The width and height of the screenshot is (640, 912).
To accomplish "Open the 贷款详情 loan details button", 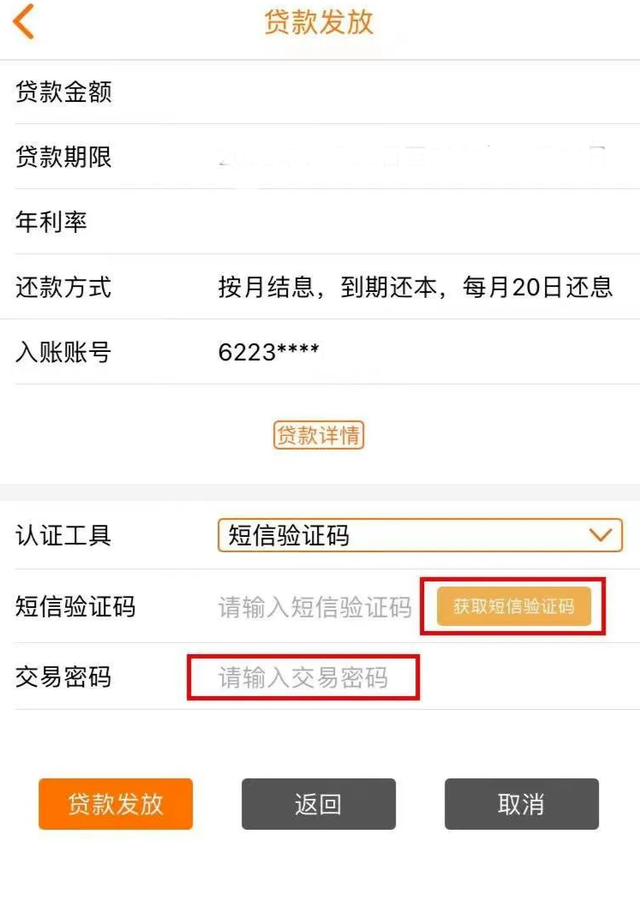I will click(319, 435).
